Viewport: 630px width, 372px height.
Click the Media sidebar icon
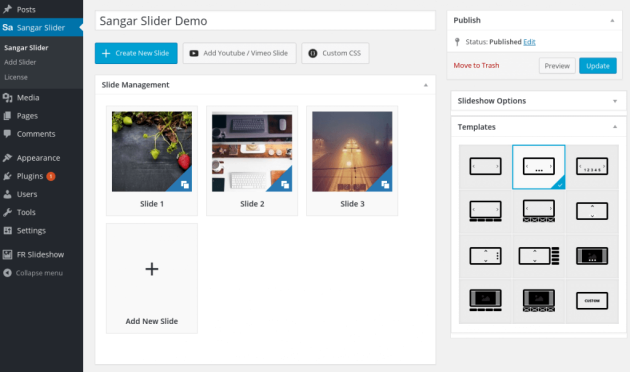pos(7,98)
